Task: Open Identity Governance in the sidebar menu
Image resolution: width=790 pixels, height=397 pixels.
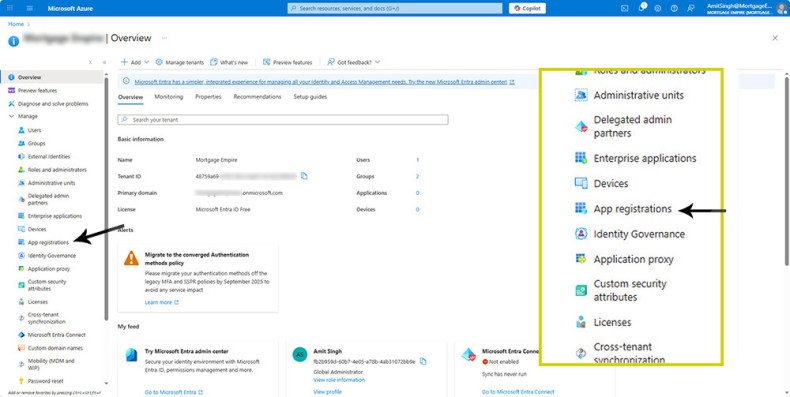Action: coord(51,255)
